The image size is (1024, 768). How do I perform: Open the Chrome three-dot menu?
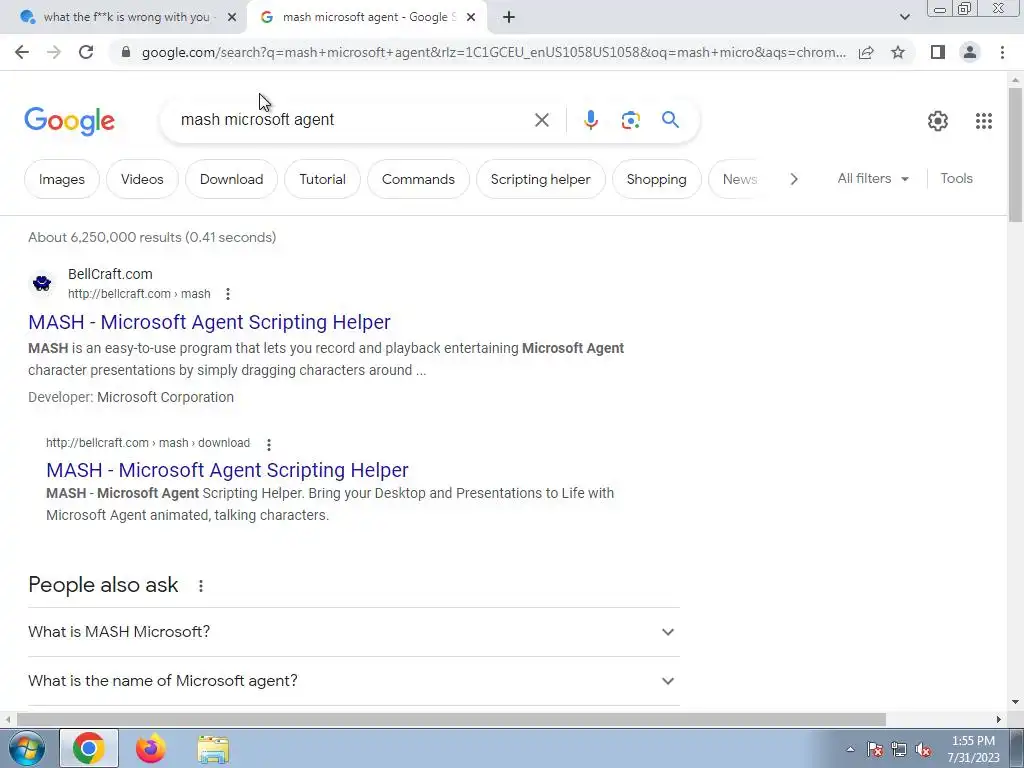pos(1002,52)
